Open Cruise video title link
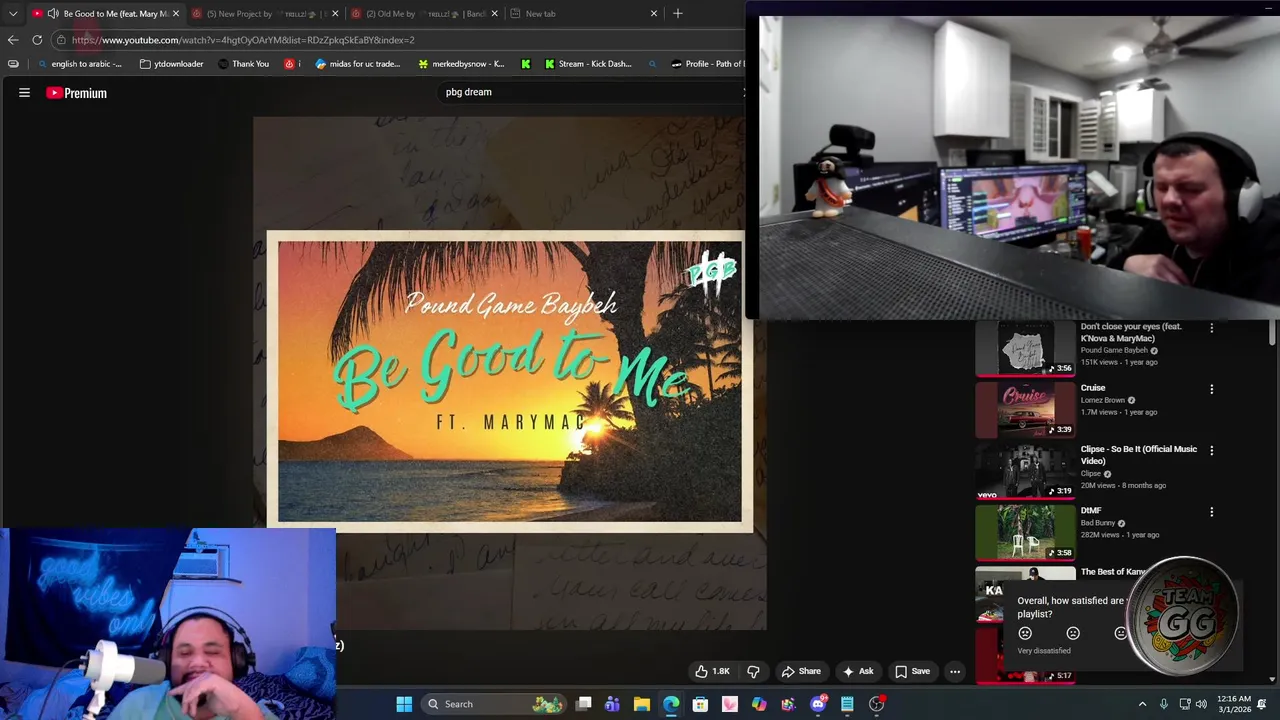Image resolution: width=1280 pixels, height=720 pixels. (x=1093, y=388)
